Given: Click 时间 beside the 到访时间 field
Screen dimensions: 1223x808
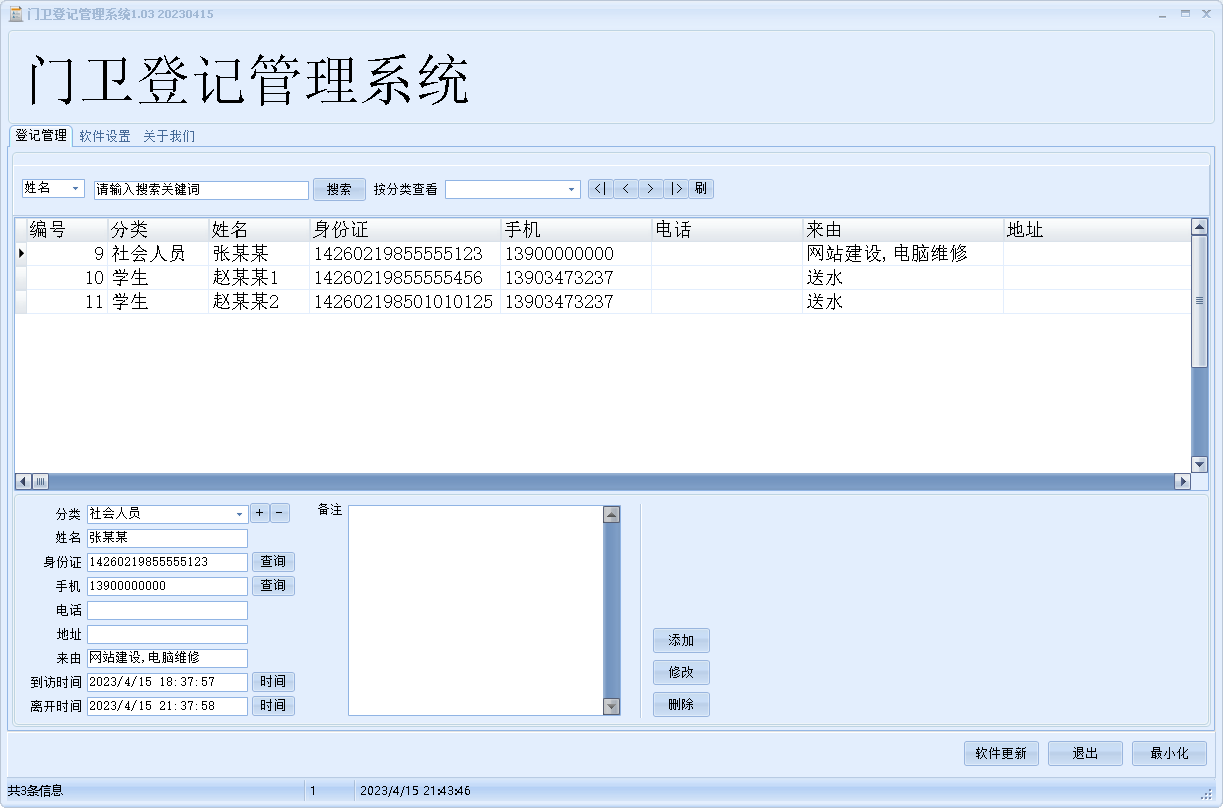Looking at the screenshot, I should (x=272, y=681).
